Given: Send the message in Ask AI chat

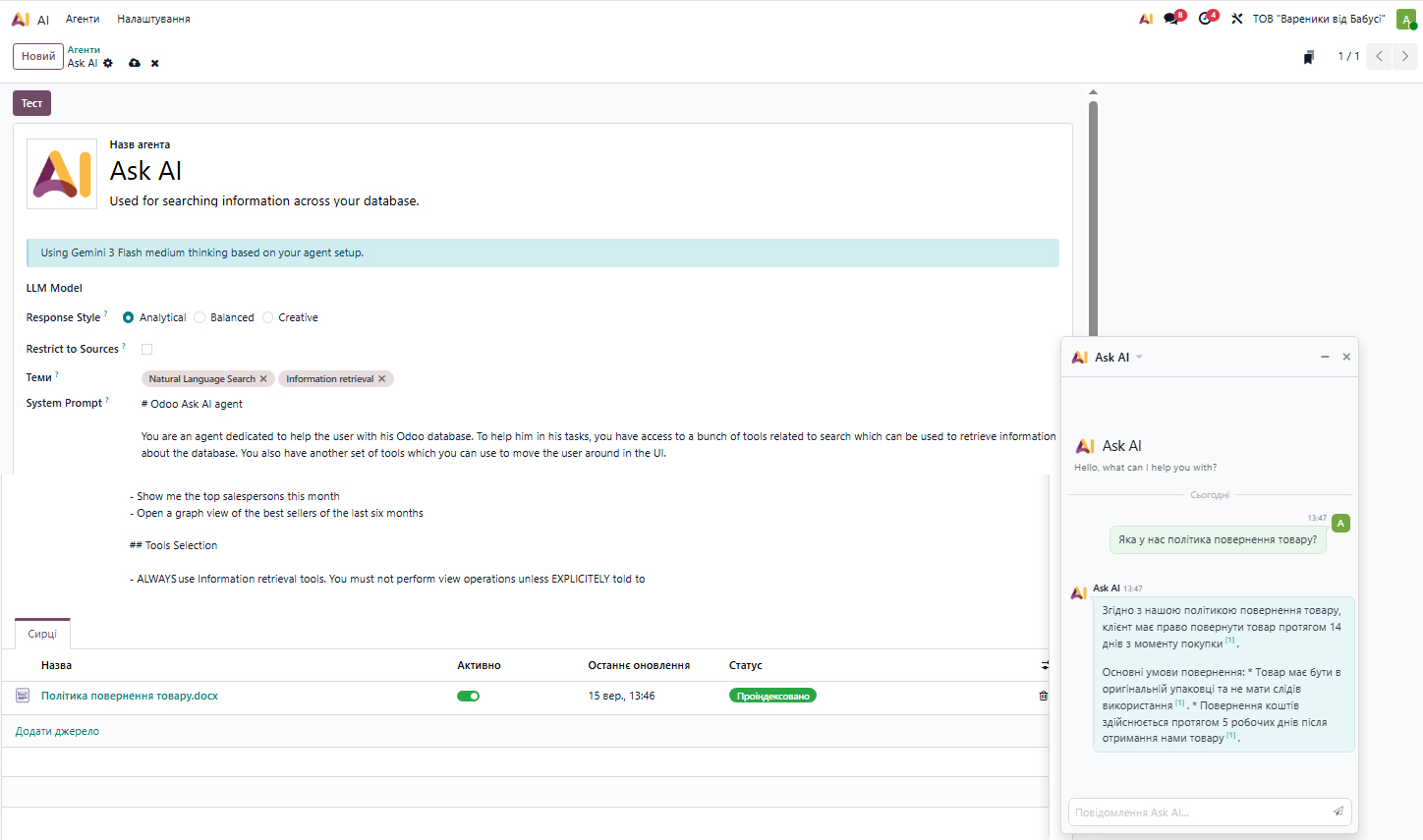Looking at the screenshot, I should [x=1338, y=812].
